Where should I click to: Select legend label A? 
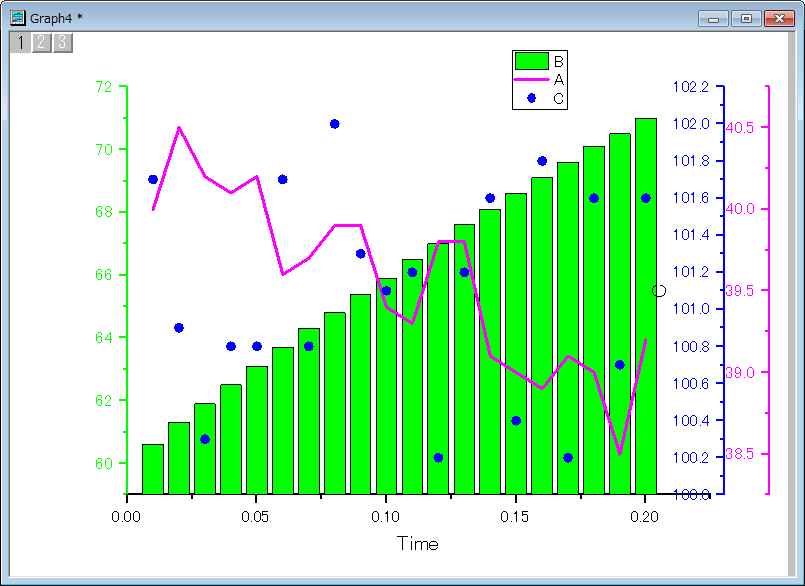pyautogui.click(x=559, y=80)
